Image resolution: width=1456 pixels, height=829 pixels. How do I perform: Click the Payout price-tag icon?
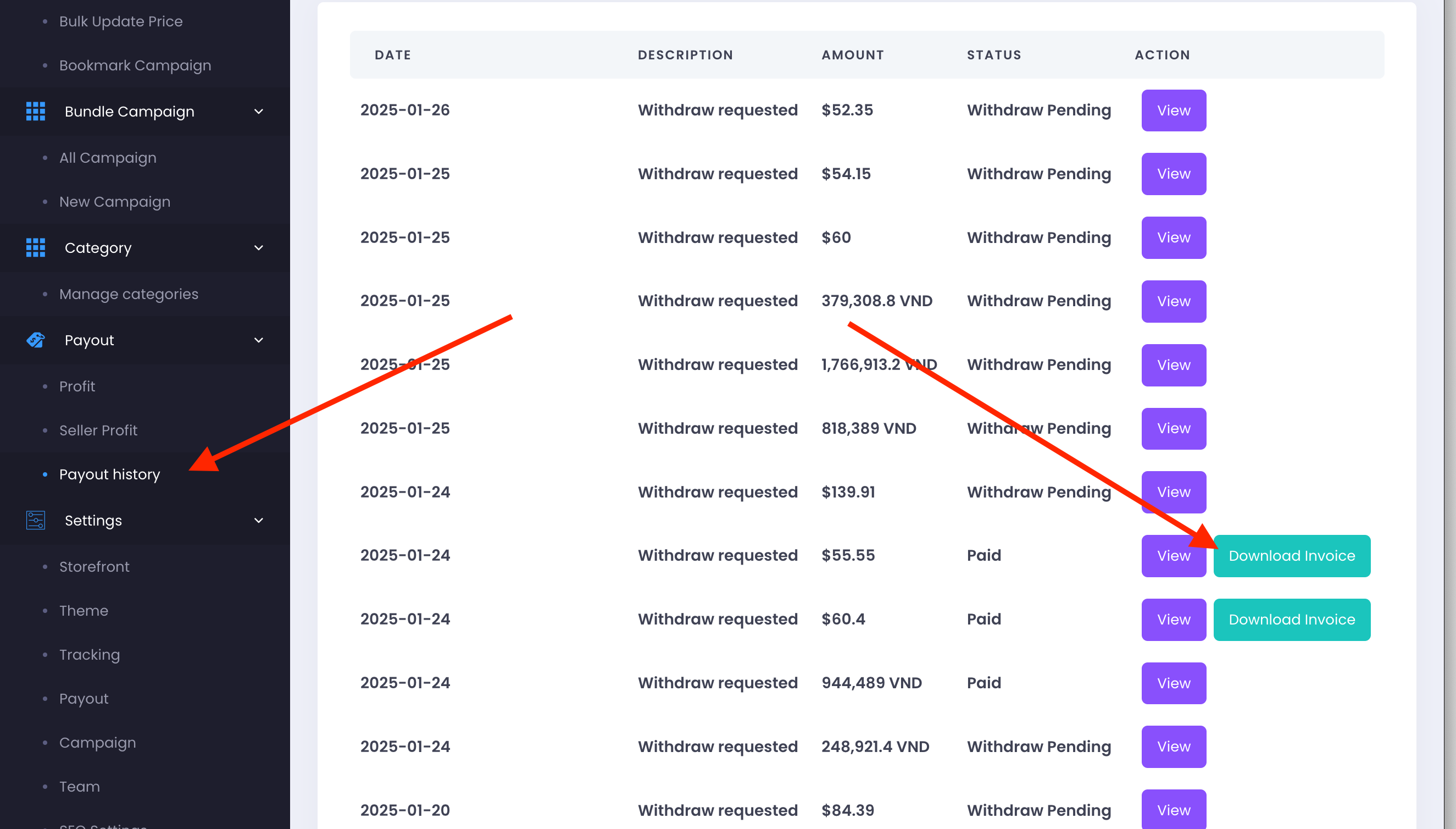(x=35, y=340)
